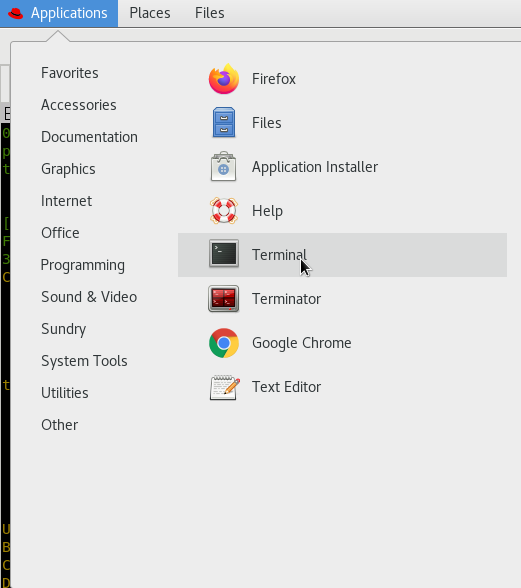Select the Internet category
The height and width of the screenshot is (588, 521).
pyautogui.click(x=66, y=201)
